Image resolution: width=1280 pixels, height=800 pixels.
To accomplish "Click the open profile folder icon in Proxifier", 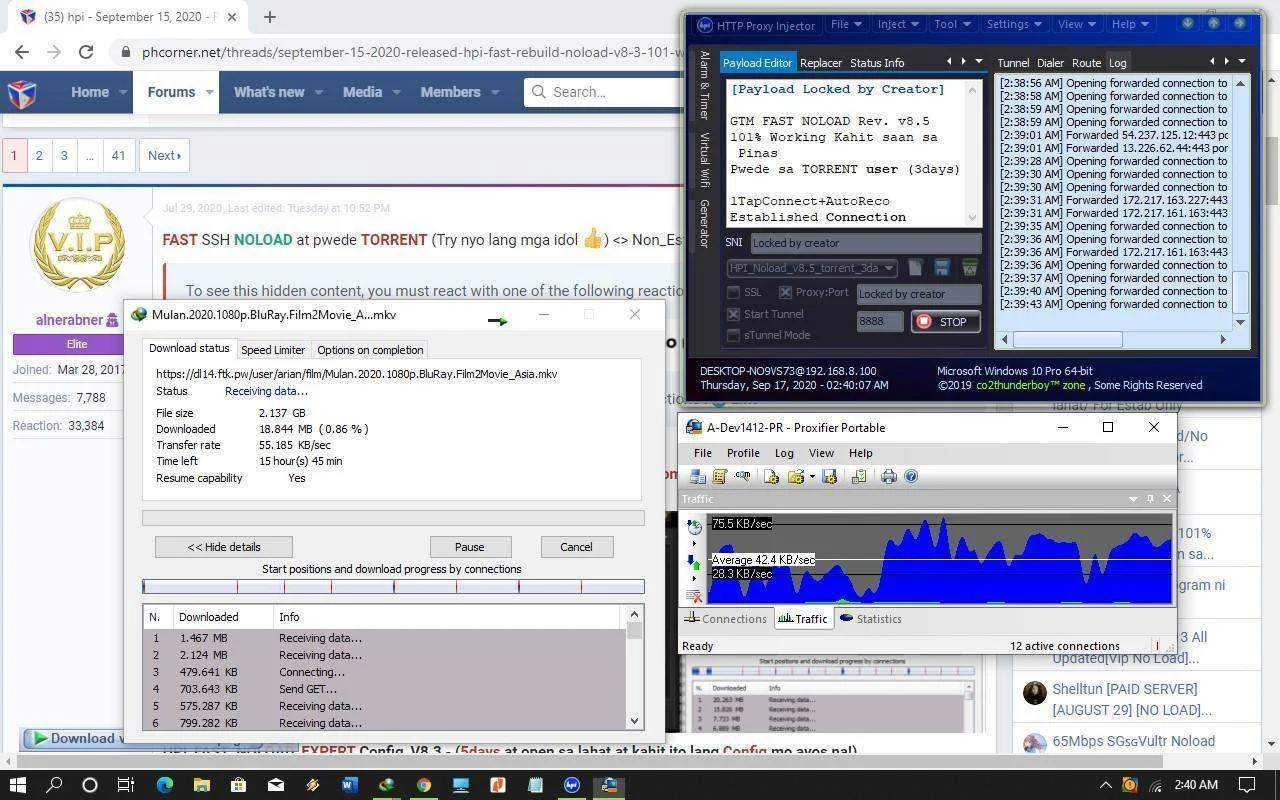I will [x=796, y=477].
